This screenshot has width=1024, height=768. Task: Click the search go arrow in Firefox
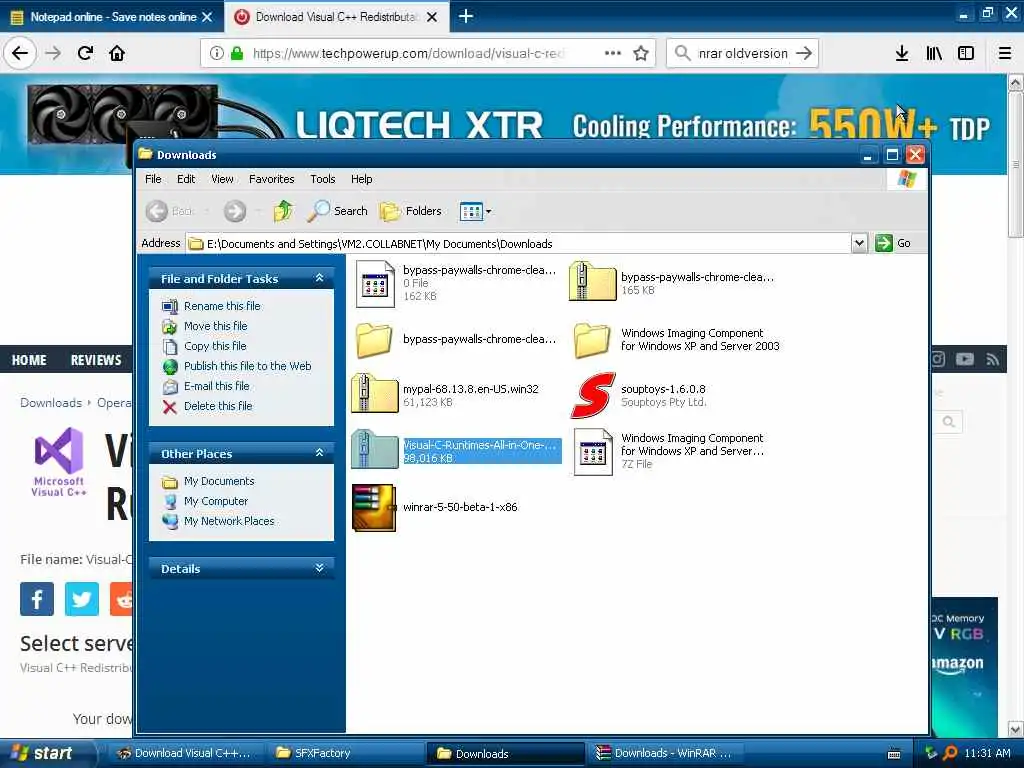pos(805,53)
